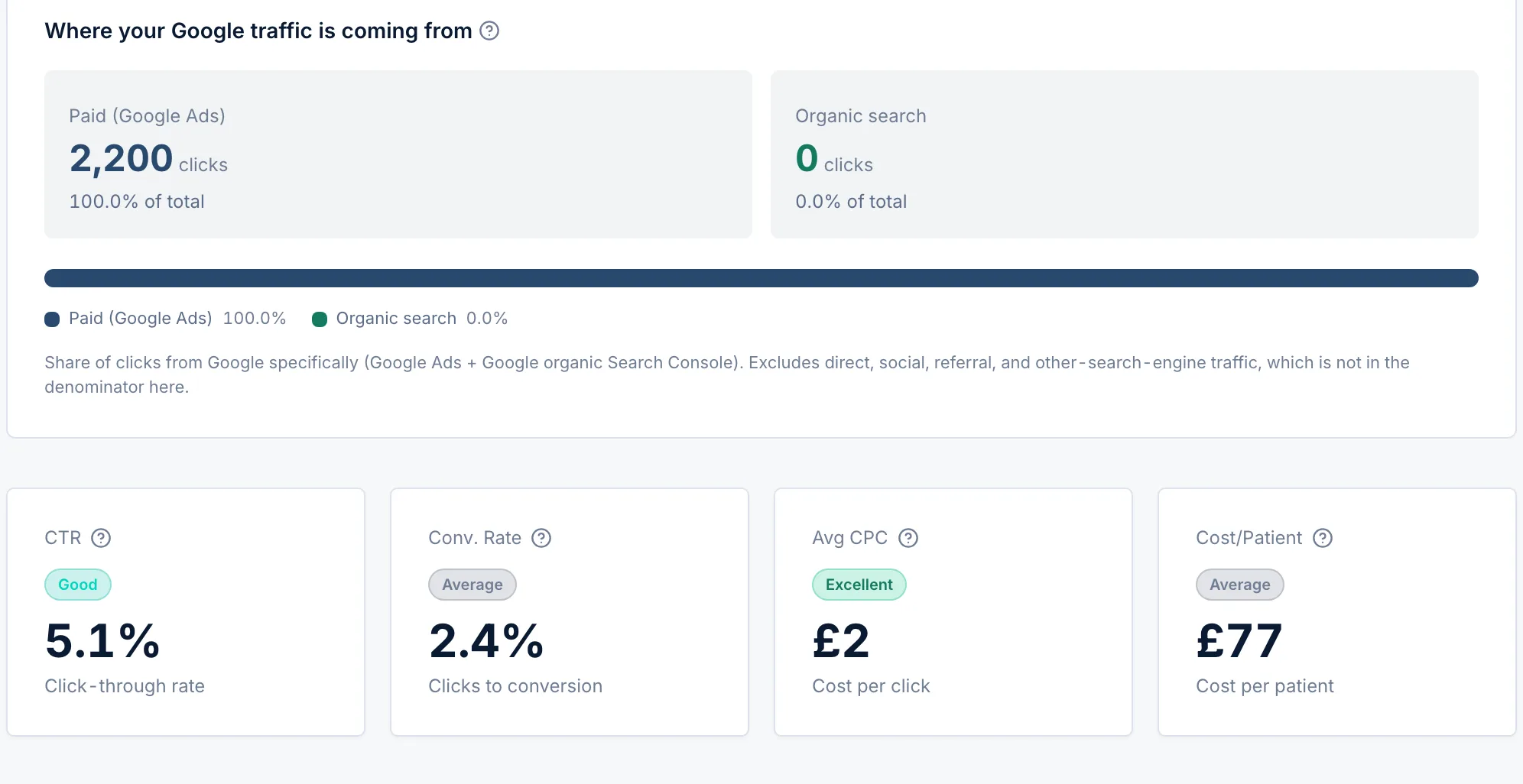Click the CTR card label
The image size is (1523, 784).
[x=63, y=538]
